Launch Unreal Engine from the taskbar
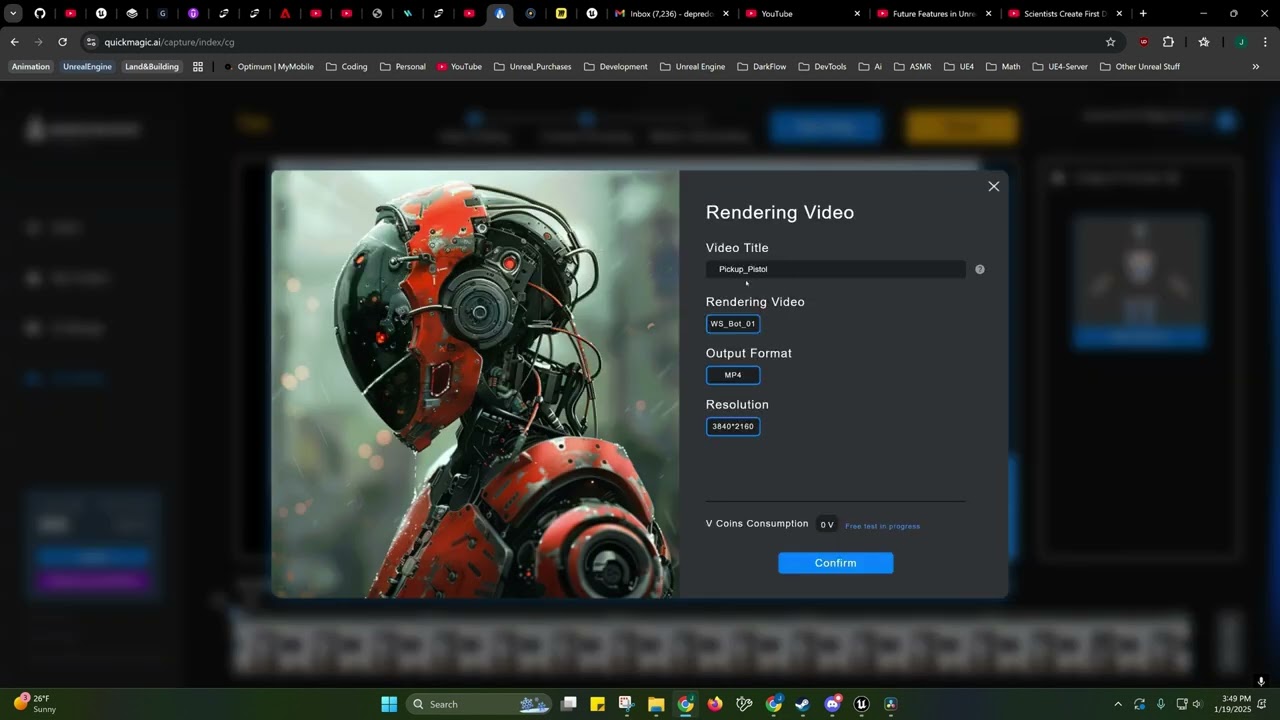 click(861, 704)
